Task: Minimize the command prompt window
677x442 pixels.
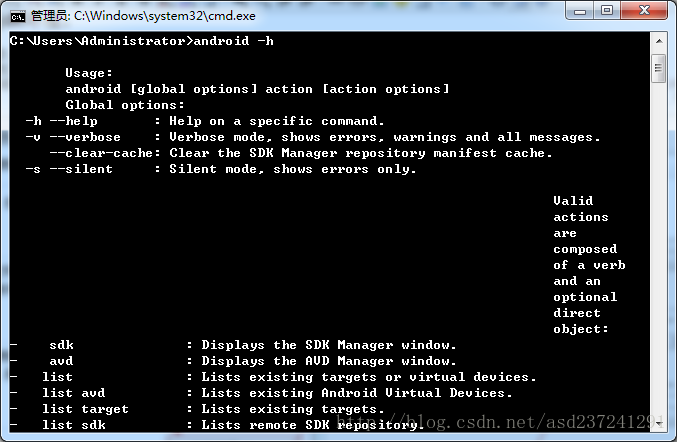Action: (x=579, y=10)
